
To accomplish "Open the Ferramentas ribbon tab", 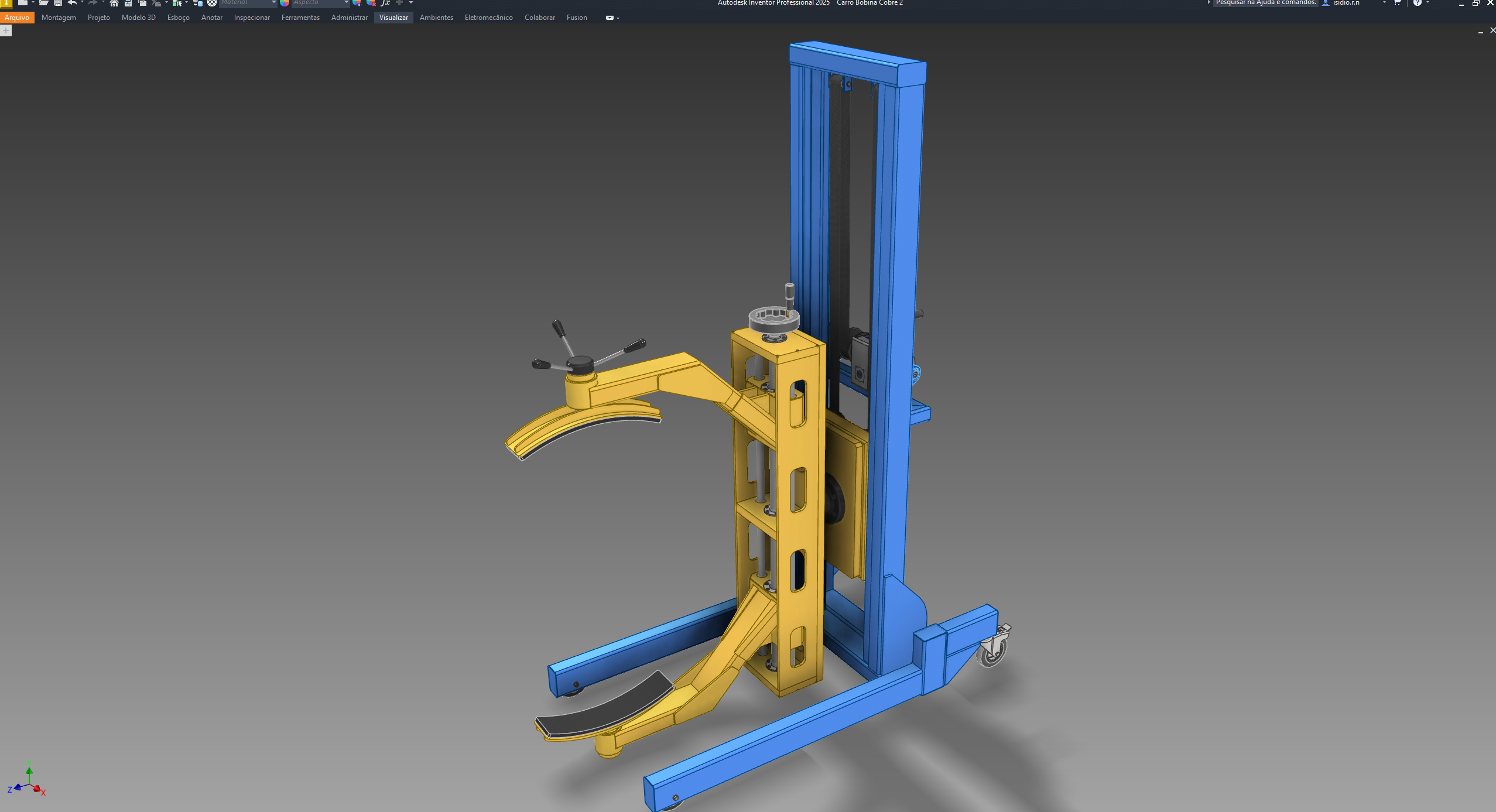I will pos(300,18).
